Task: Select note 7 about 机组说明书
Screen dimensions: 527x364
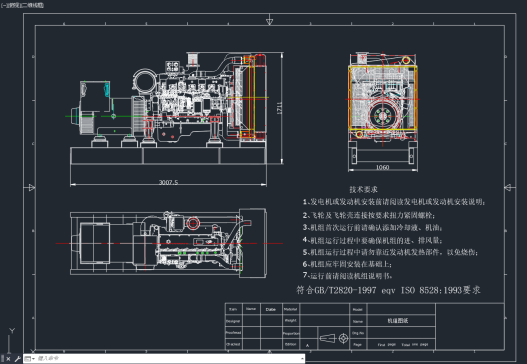Action: pos(347,276)
